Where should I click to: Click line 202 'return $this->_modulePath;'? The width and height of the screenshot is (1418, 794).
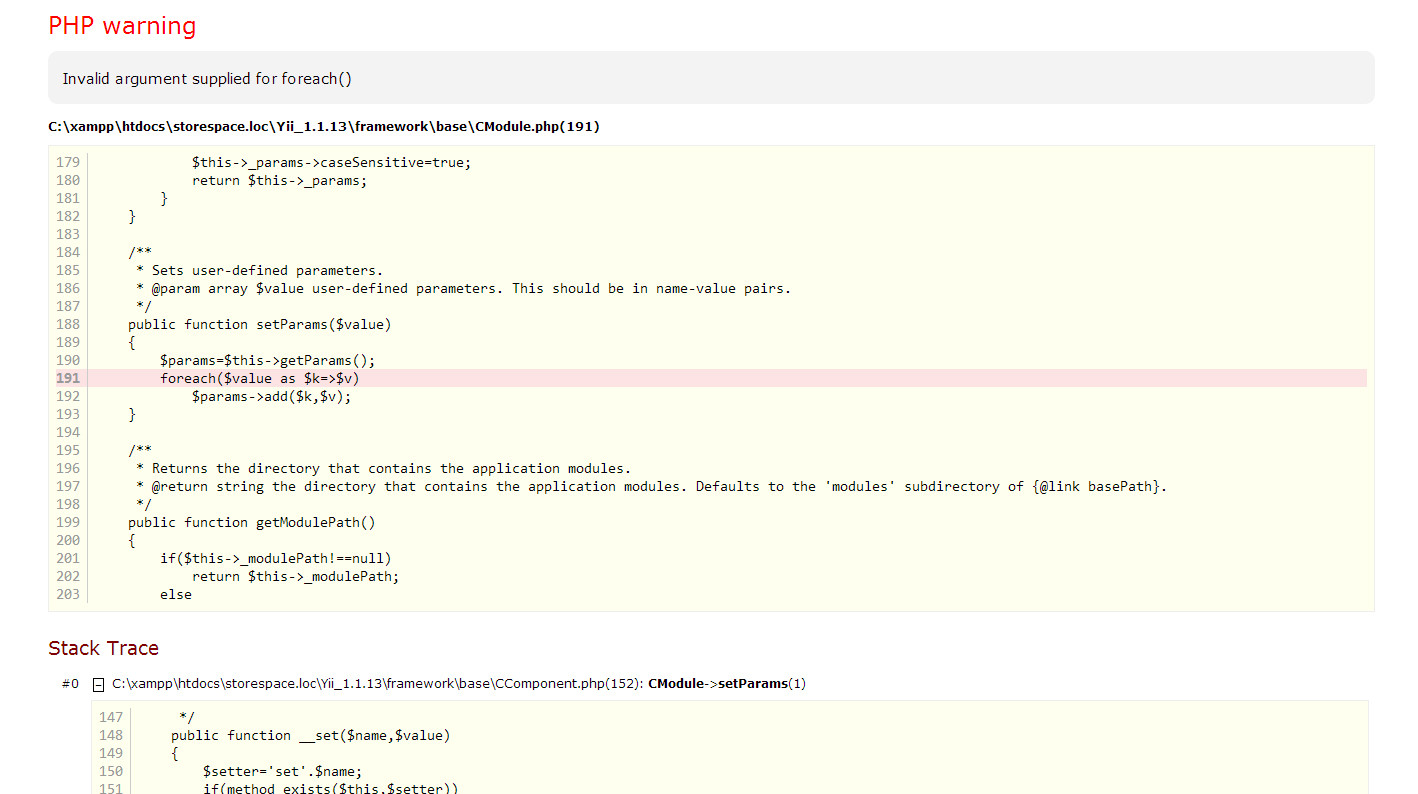point(295,576)
